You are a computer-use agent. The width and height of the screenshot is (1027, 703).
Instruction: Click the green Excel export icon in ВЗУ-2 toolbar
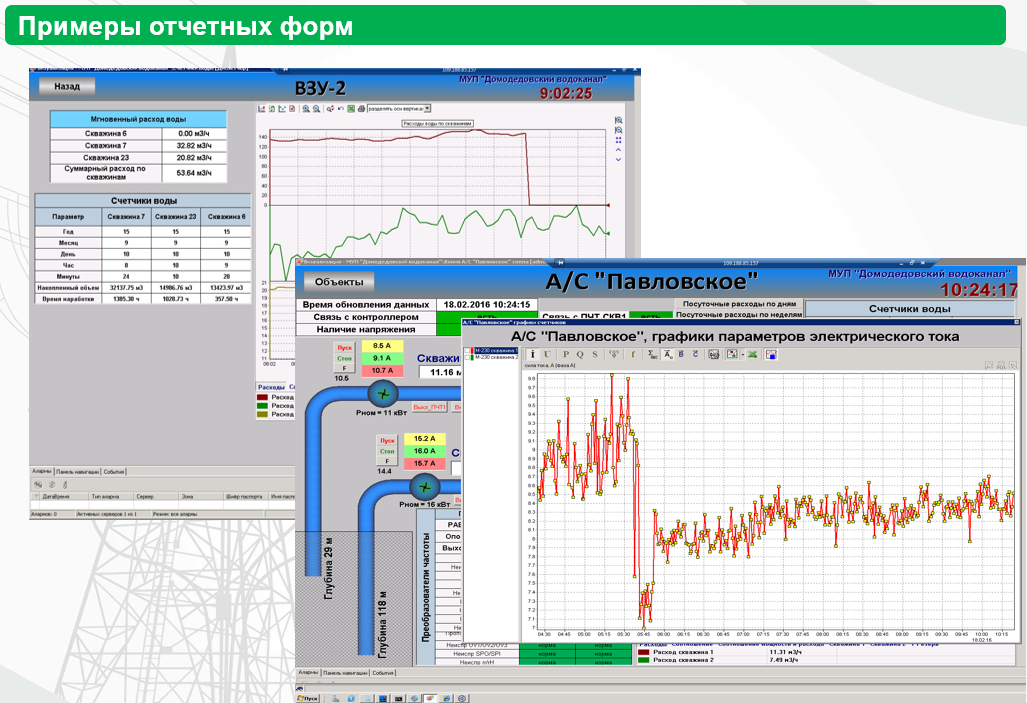[x=351, y=109]
